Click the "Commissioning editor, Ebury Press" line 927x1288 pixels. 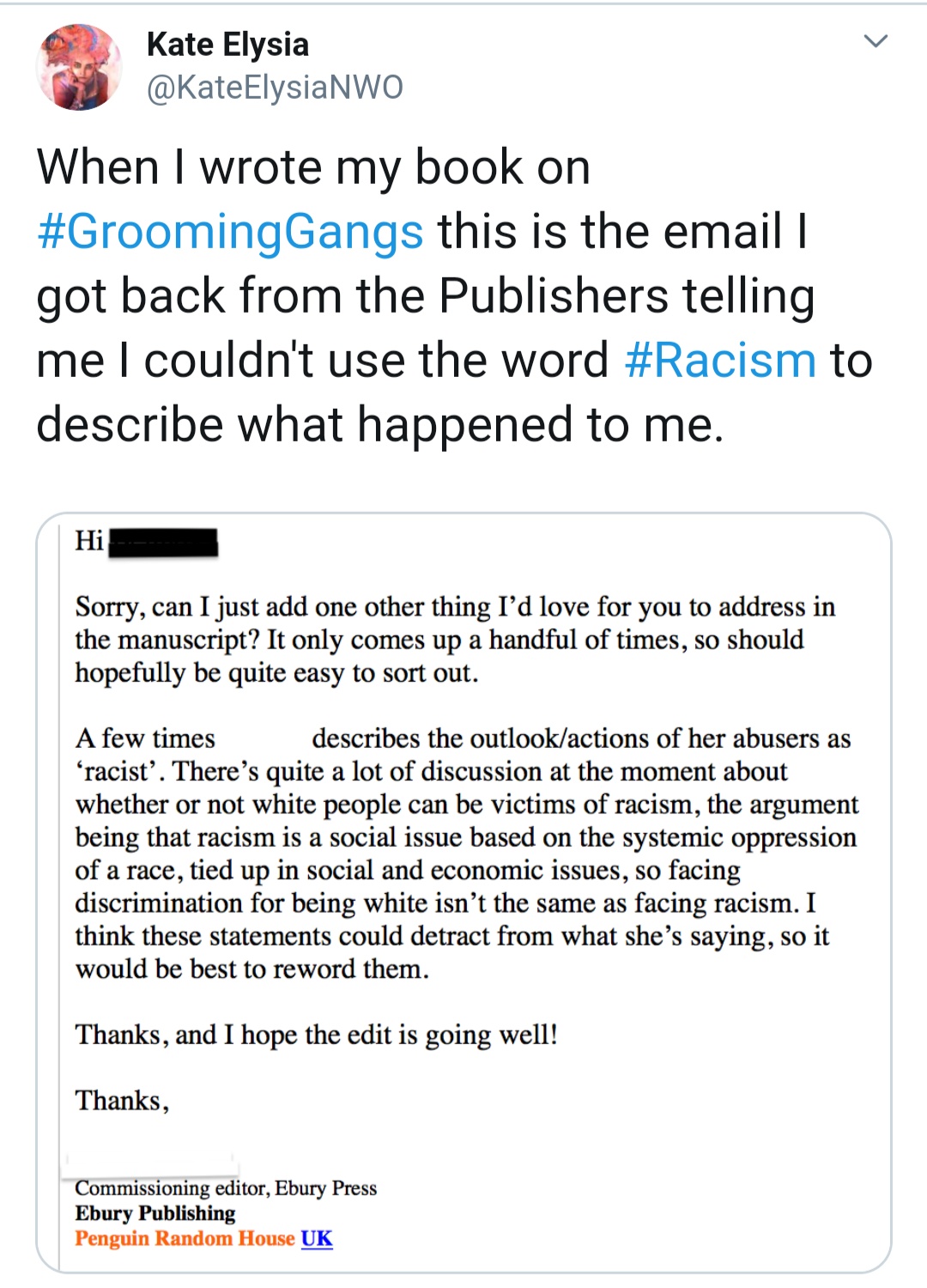226,1188
